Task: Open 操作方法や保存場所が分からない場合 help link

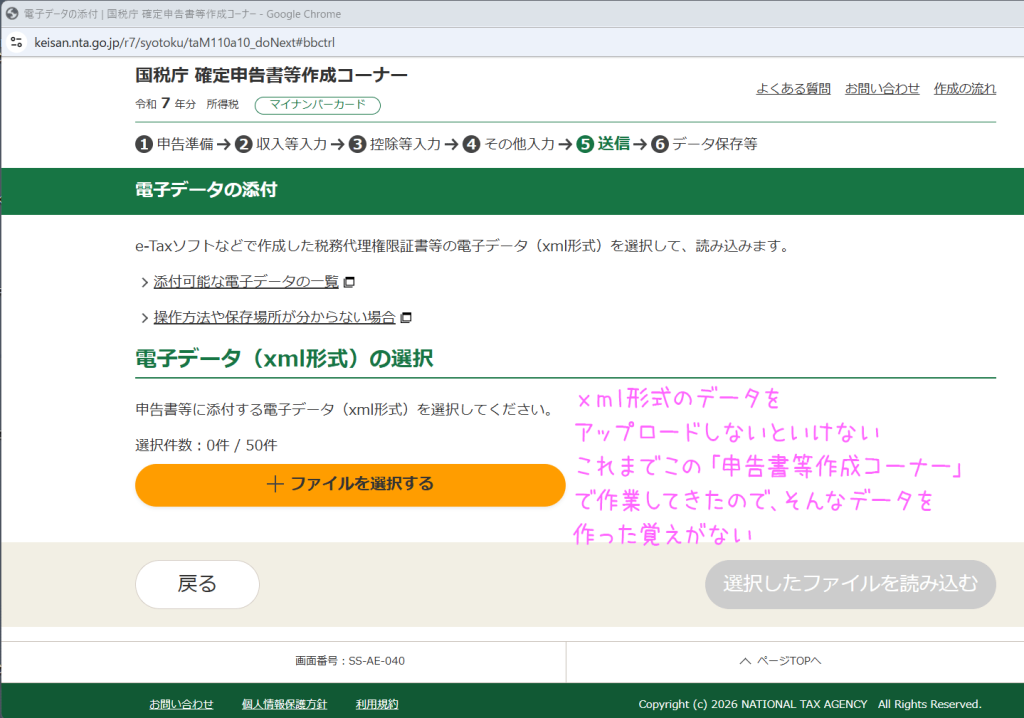Action: tap(274, 318)
